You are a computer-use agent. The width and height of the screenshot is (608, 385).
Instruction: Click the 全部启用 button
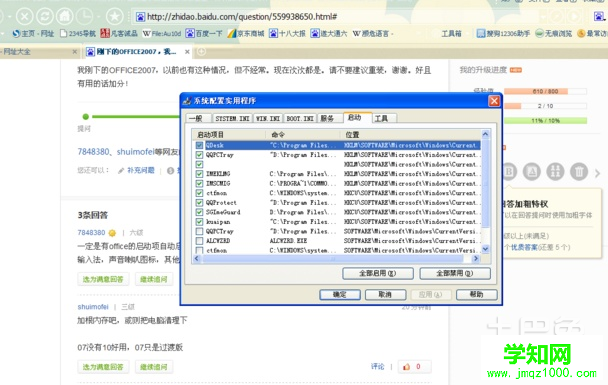coord(378,273)
